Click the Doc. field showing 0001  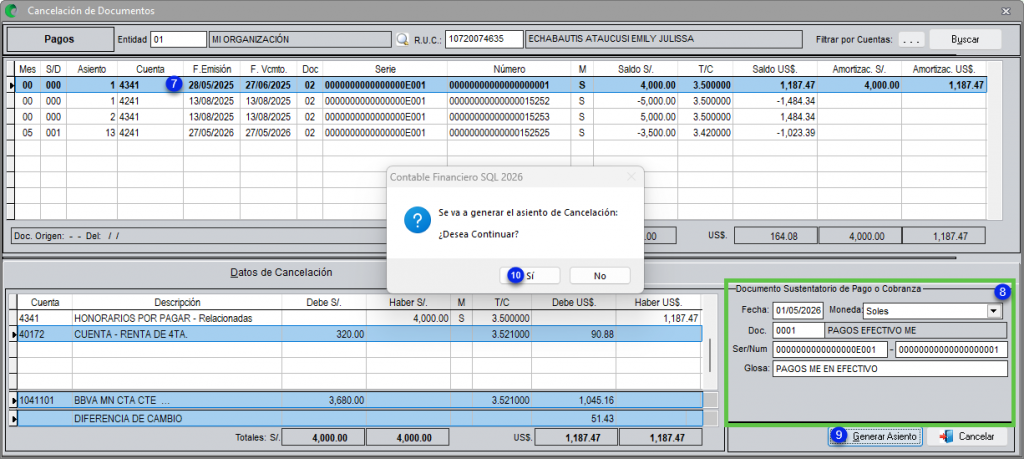[798, 330]
